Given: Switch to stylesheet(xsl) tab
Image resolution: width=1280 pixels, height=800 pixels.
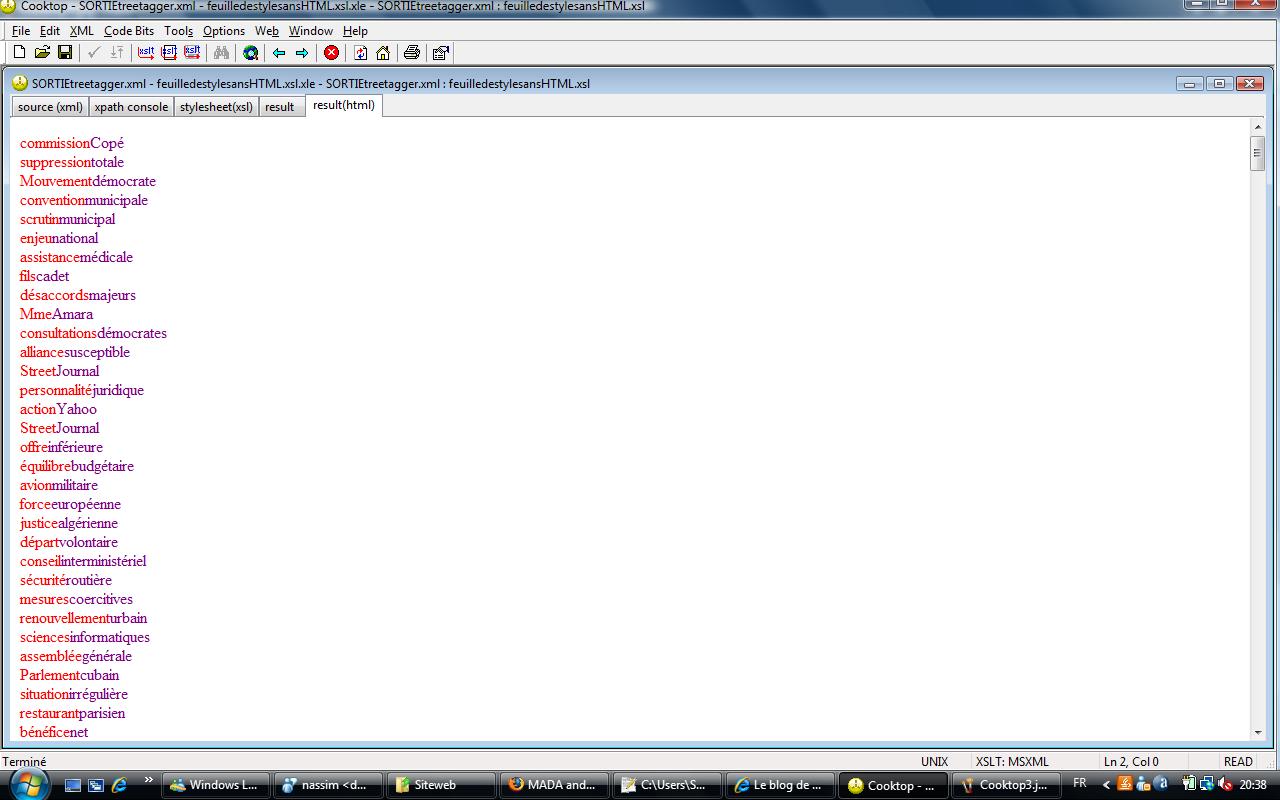Looking at the screenshot, I should click(x=216, y=107).
